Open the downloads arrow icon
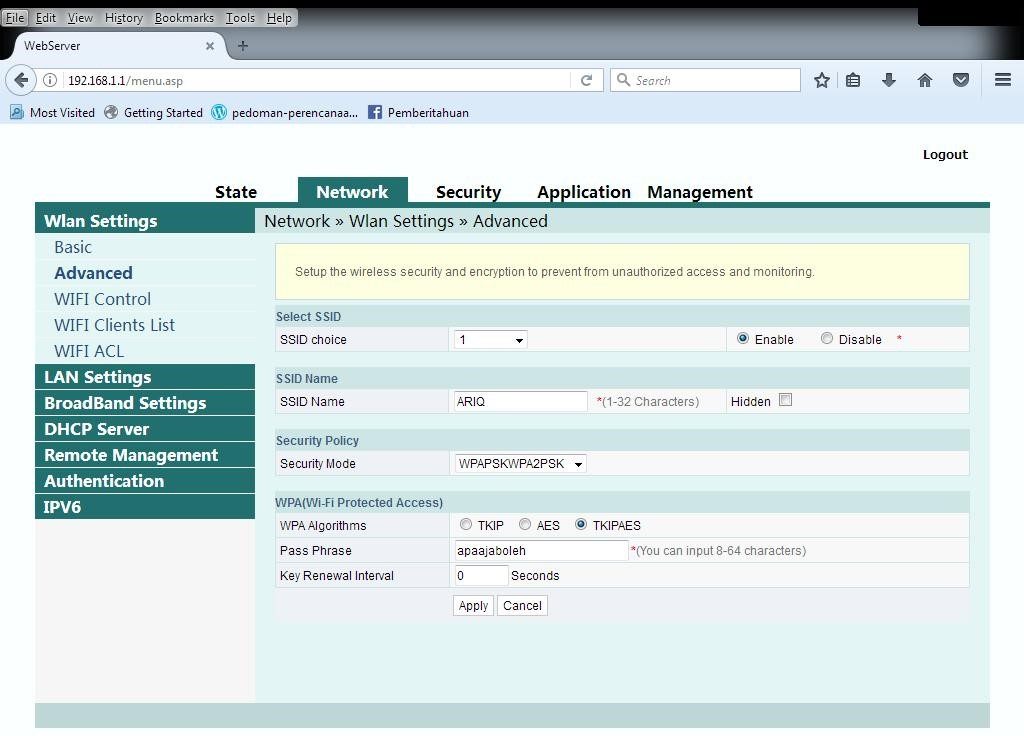 tap(888, 80)
